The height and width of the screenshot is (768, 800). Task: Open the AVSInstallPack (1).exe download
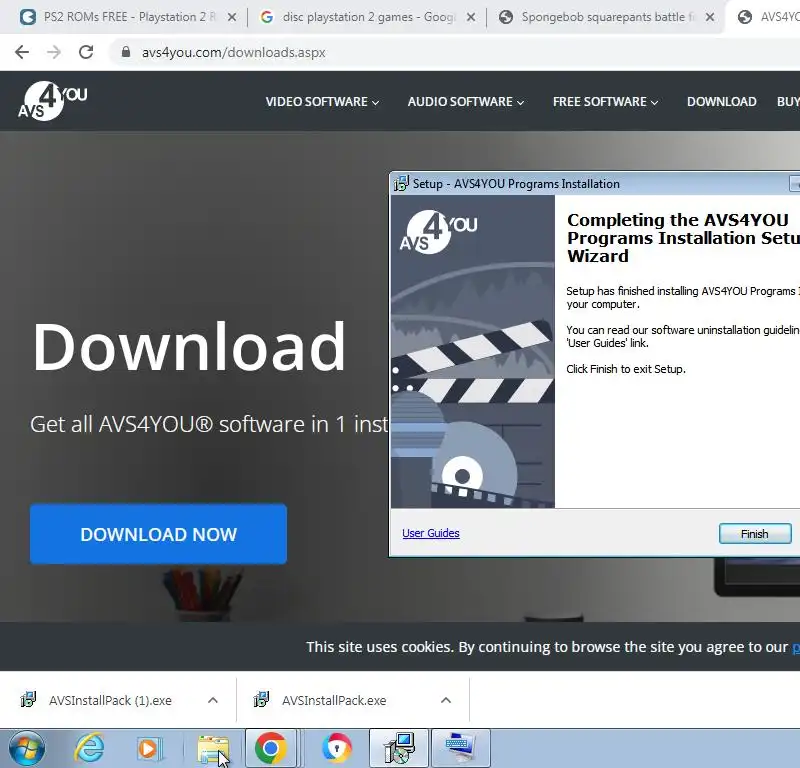(110, 701)
